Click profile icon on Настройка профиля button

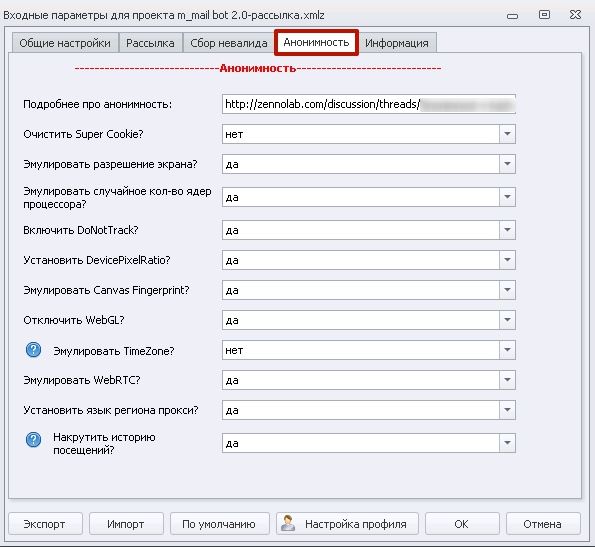pyautogui.click(x=288, y=523)
